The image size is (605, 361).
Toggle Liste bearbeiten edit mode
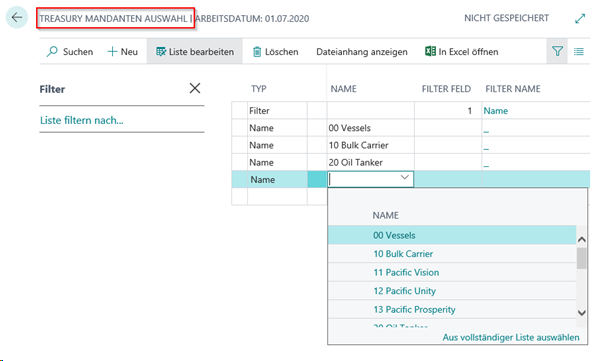(x=194, y=52)
